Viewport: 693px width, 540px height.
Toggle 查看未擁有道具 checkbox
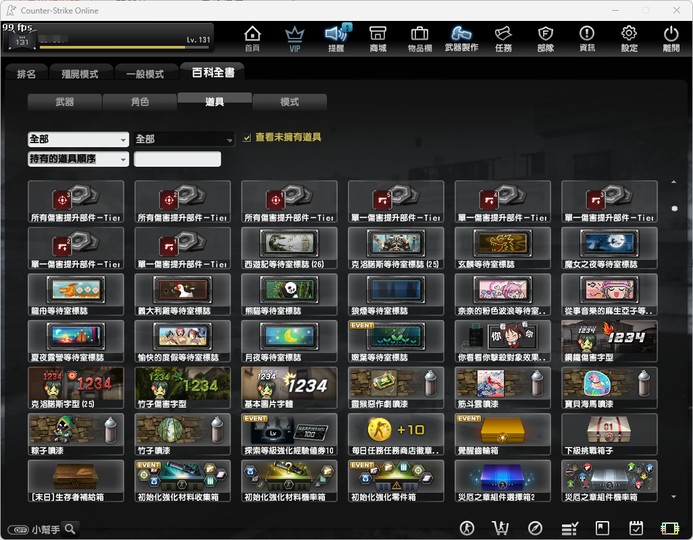pyautogui.click(x=247, y=138)
